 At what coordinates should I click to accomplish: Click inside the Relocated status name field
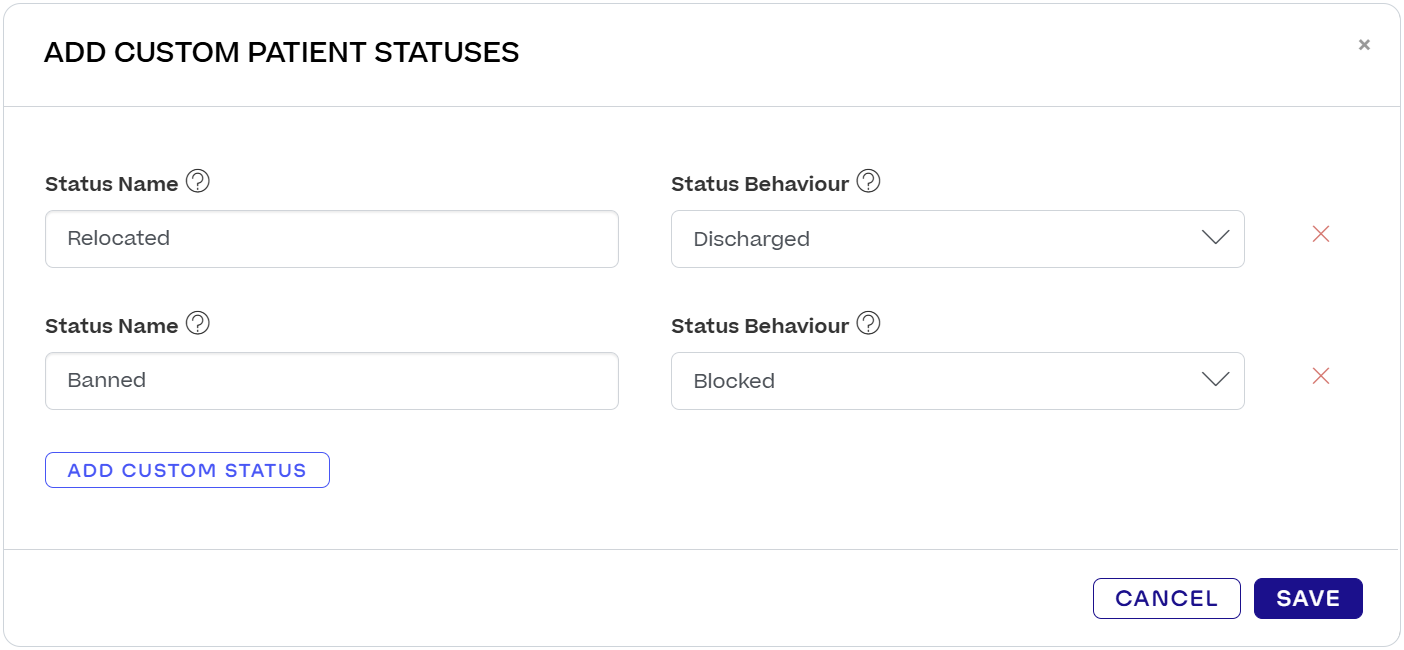click(331, 238)
